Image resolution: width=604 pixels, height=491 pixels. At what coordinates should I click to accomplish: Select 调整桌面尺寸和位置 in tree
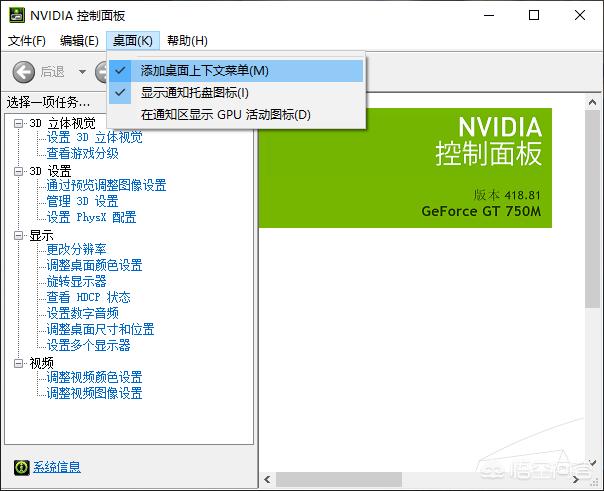click(x=100, y=329)
